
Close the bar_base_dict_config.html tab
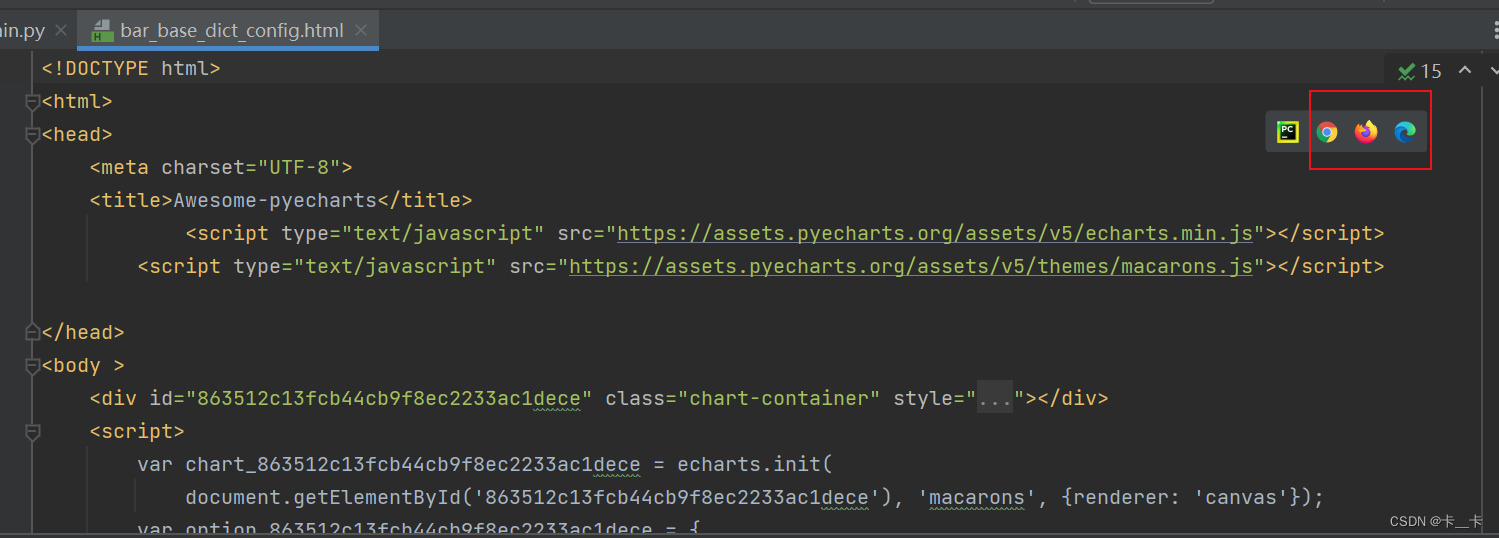pos(361,31)
